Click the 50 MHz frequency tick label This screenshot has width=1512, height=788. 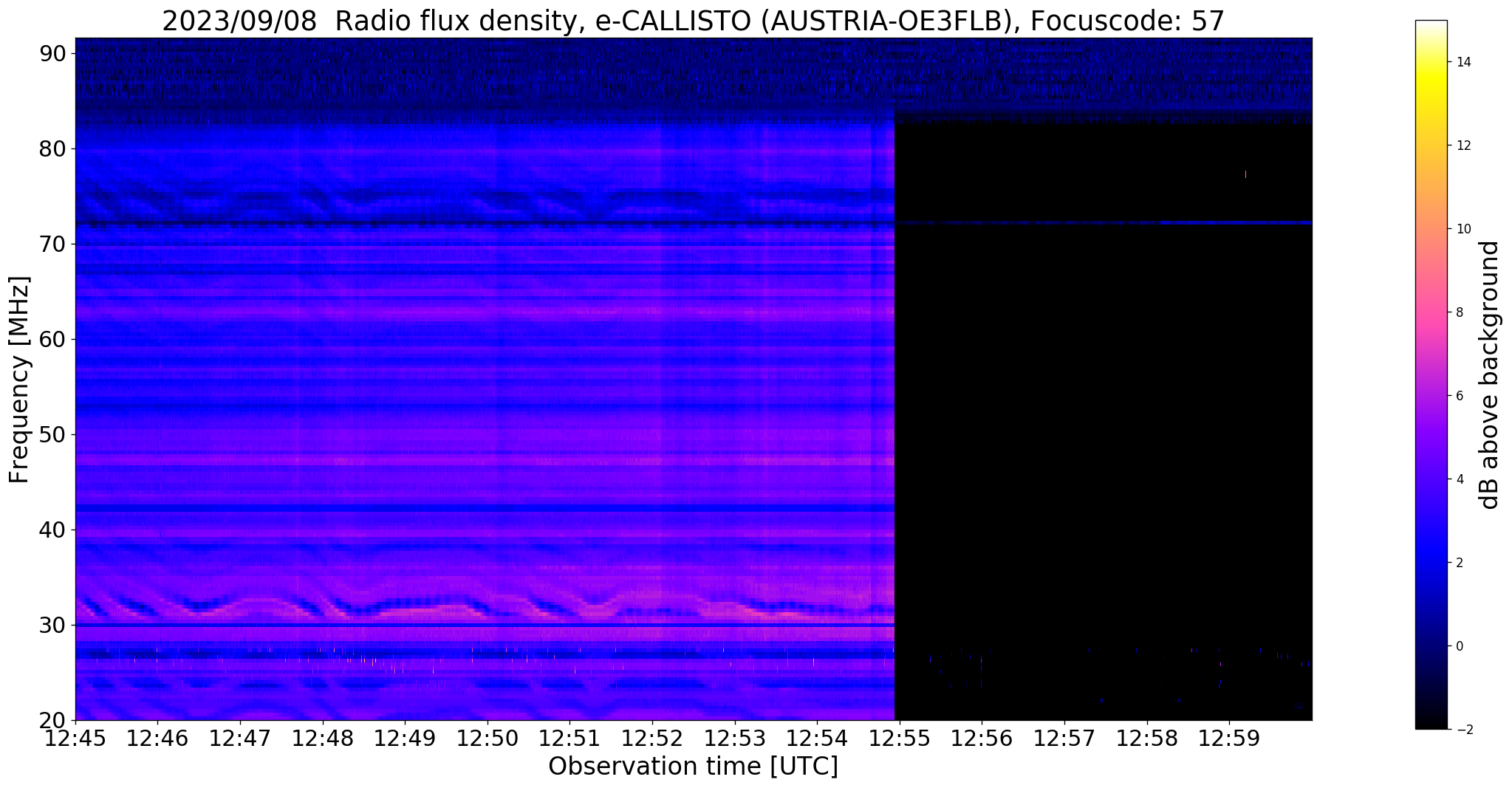54,434
